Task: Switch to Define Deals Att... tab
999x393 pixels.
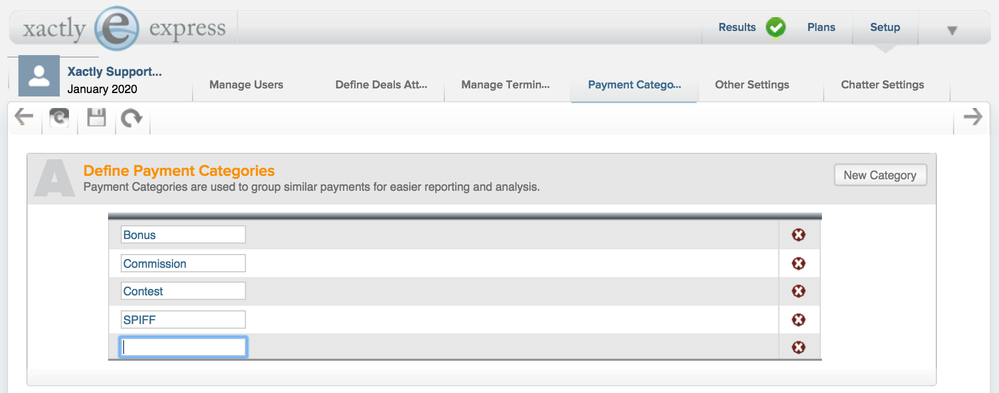Action: click(381, 85)
